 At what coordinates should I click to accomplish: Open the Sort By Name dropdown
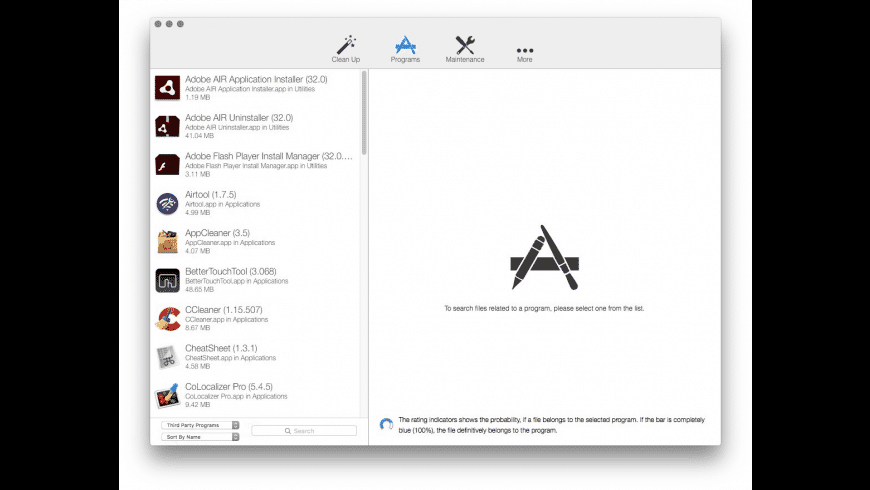coord(200,437)
